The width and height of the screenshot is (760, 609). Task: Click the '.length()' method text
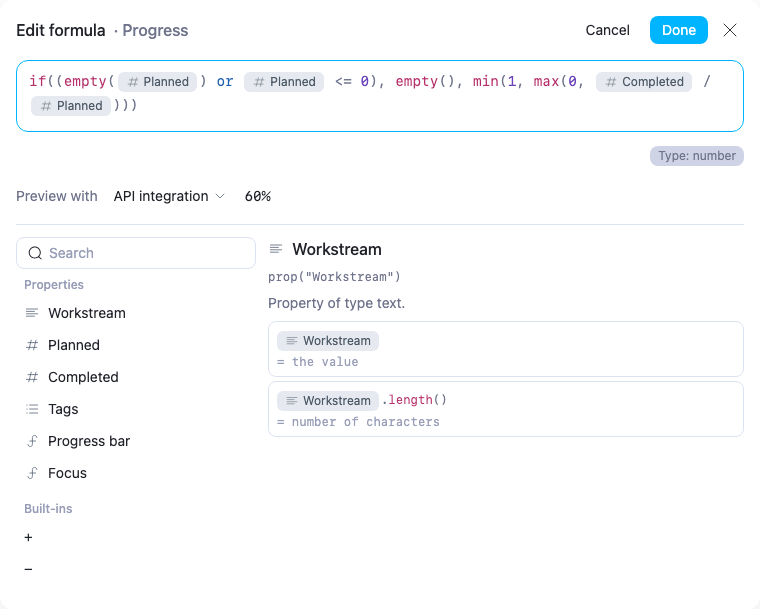coord(414,400)
